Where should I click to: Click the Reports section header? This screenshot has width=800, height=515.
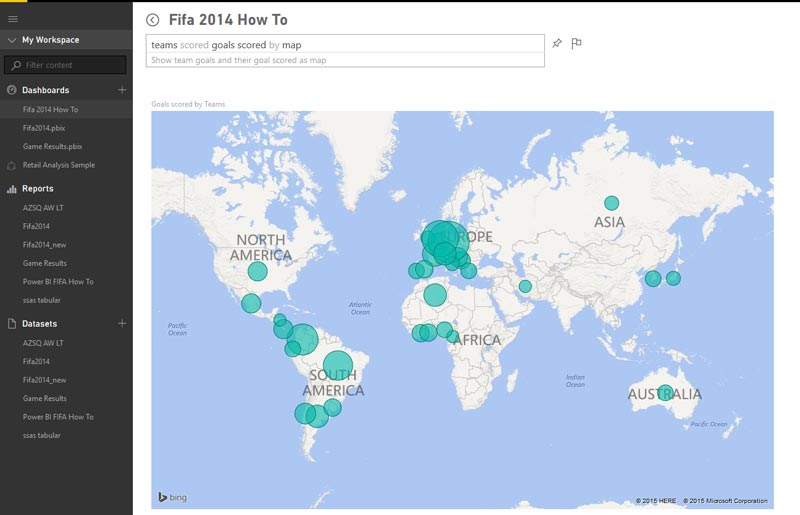click(38, 188)
